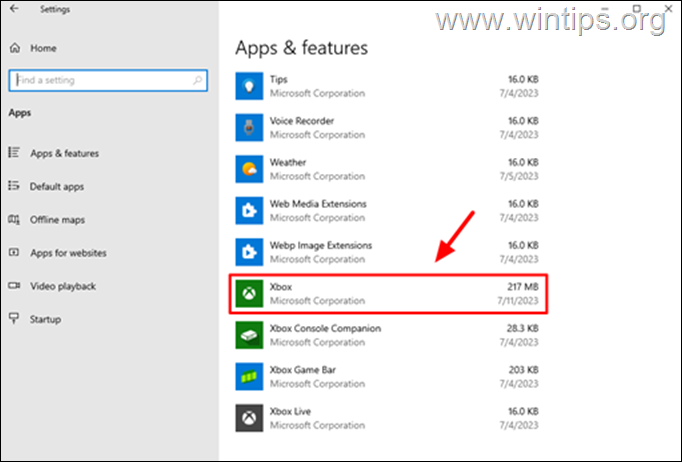Click the Startup icon in sidebar
This screenshot has width=682, height=462.
14,318
